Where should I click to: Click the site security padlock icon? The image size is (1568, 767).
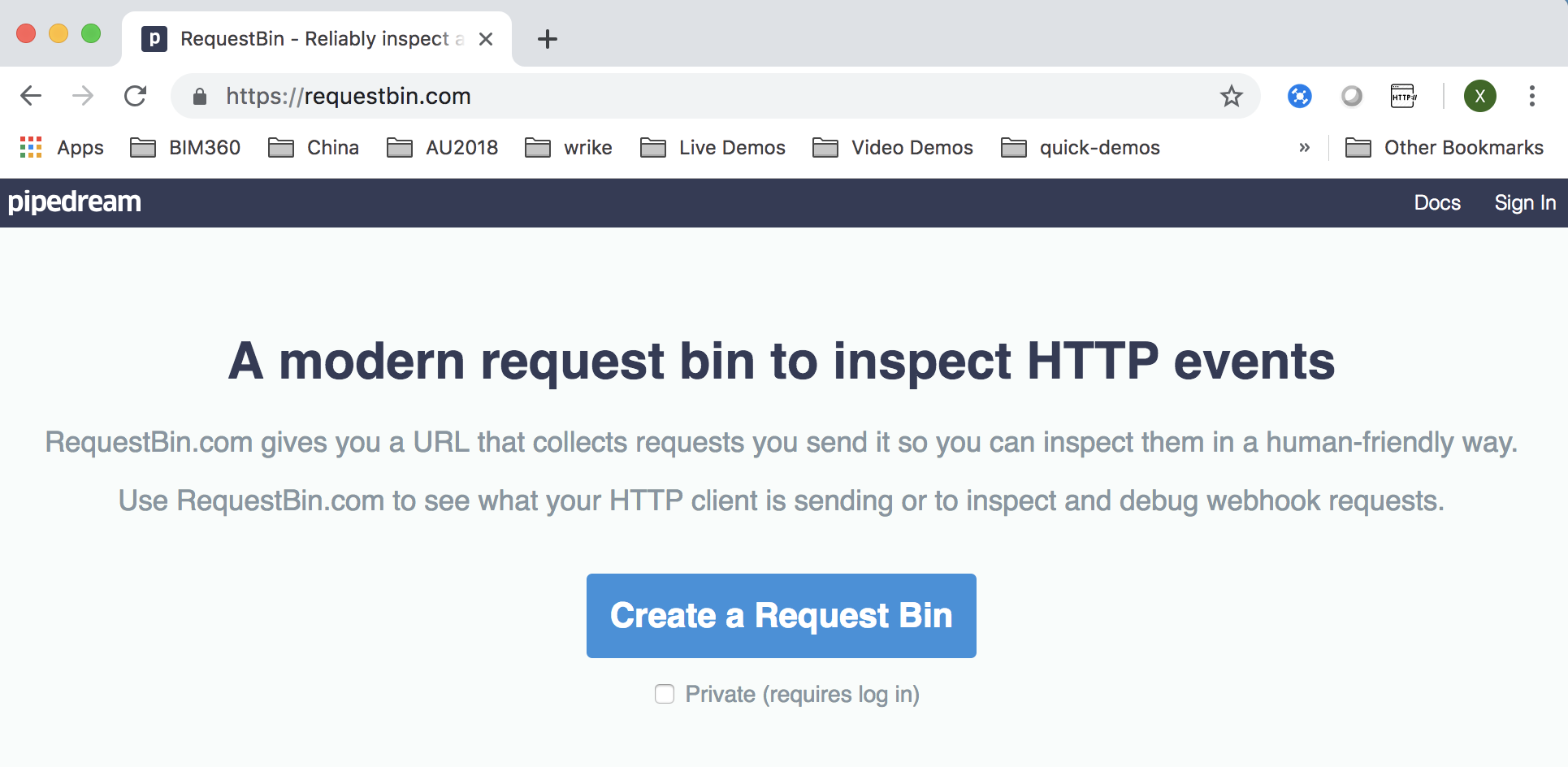[x=198, y=96]
